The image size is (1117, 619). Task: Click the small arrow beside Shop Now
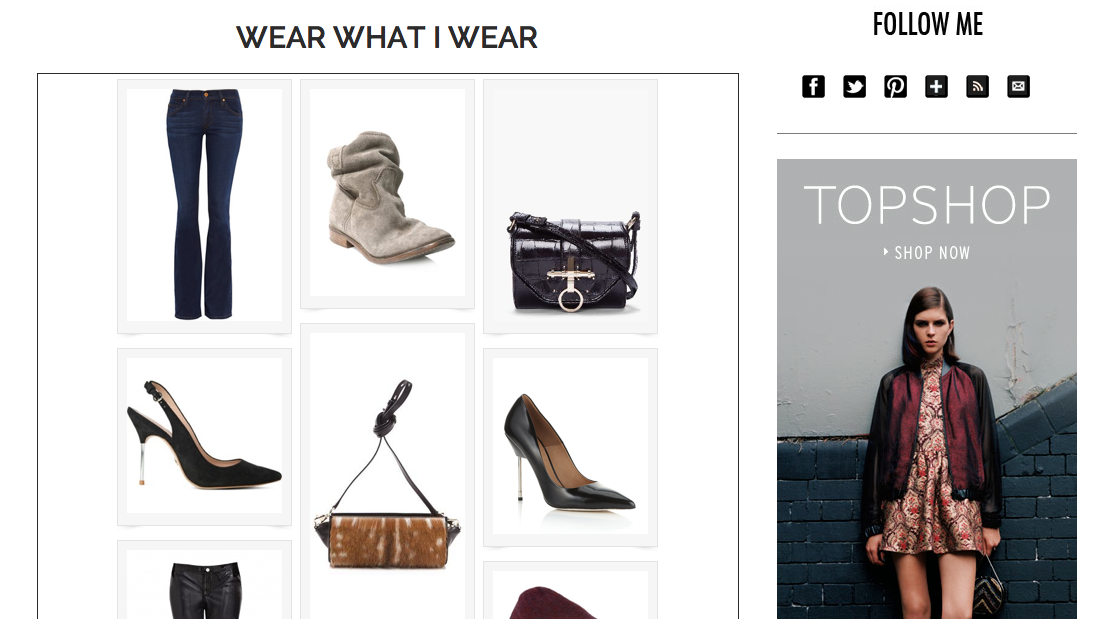(885, 251)
